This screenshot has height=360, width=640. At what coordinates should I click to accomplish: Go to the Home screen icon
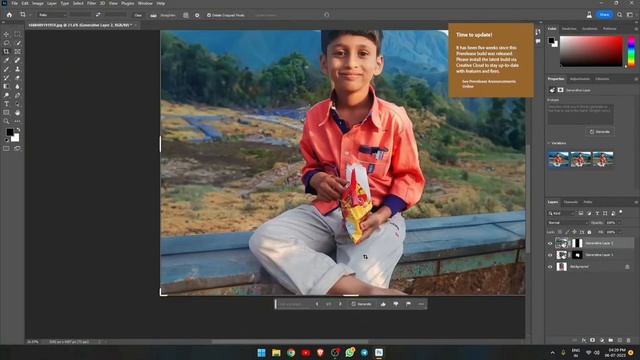[9, 15]
